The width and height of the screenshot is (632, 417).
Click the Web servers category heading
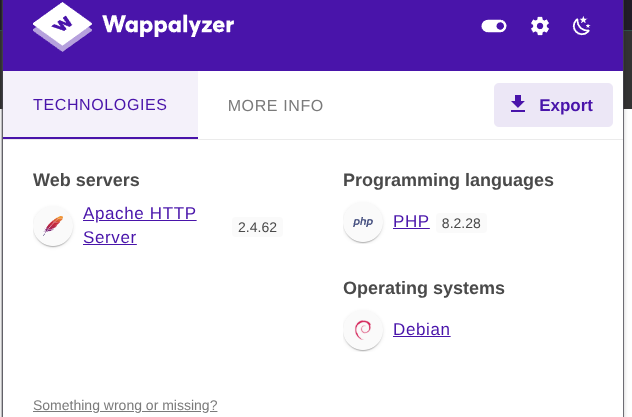click(86, 180)
